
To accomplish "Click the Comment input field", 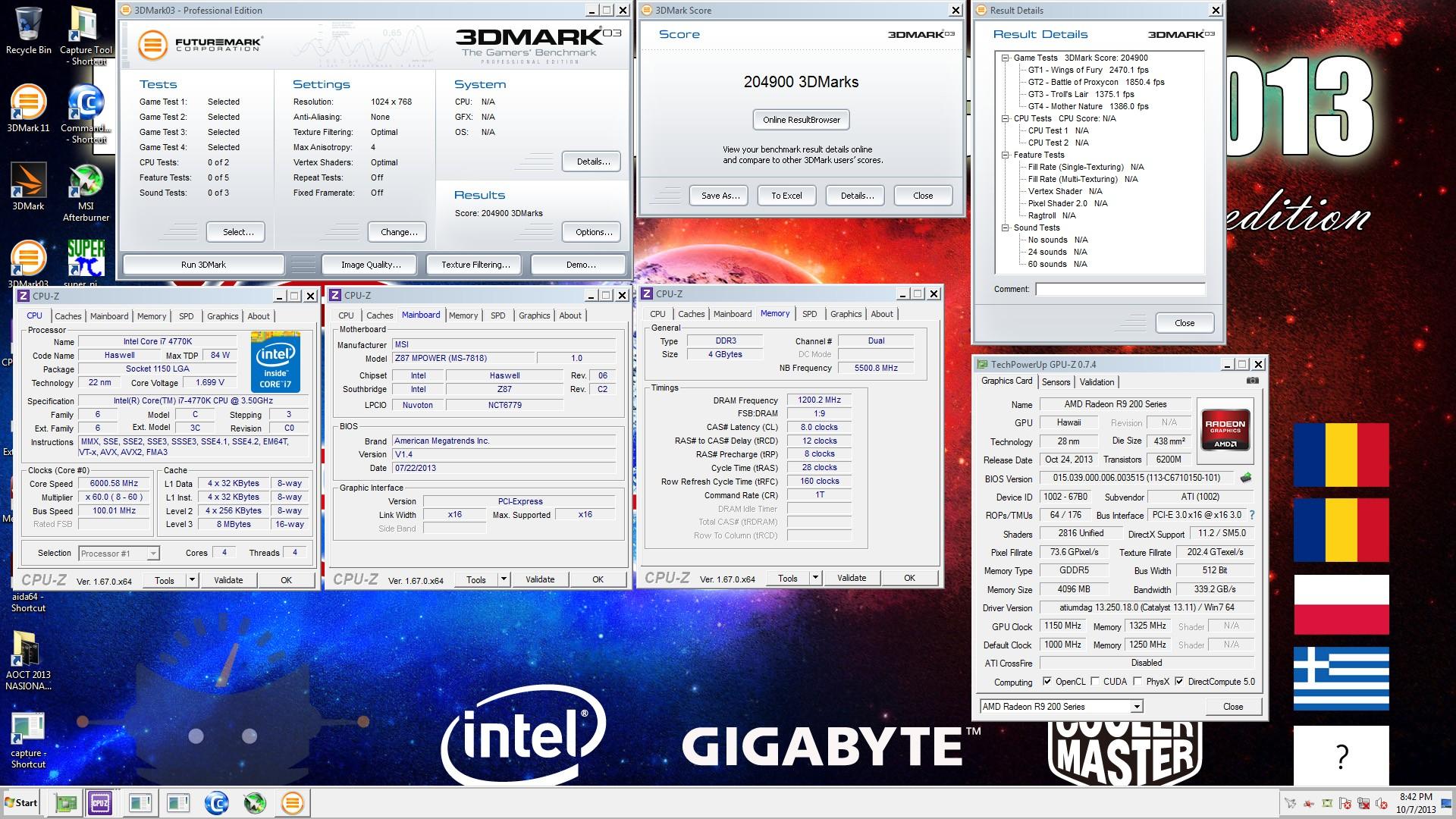I will tap(1120, 289).
